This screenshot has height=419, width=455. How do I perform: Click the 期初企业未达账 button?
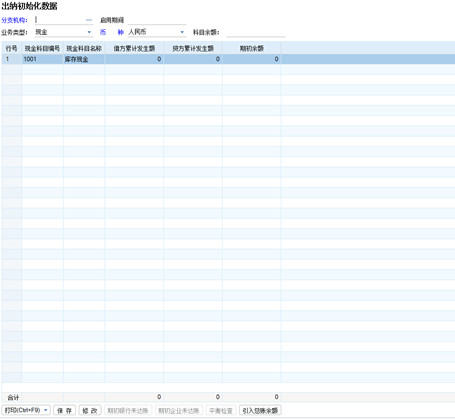(179, 410)
